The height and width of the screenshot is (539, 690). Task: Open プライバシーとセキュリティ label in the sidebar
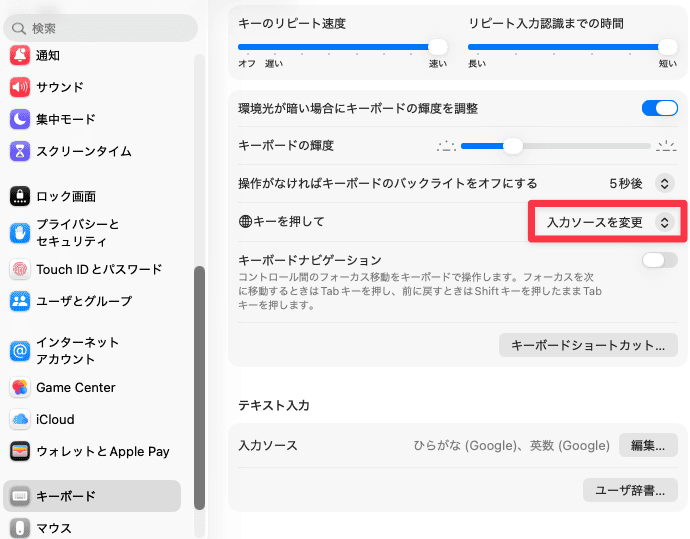pyautogui.click(x=78, y=233)
